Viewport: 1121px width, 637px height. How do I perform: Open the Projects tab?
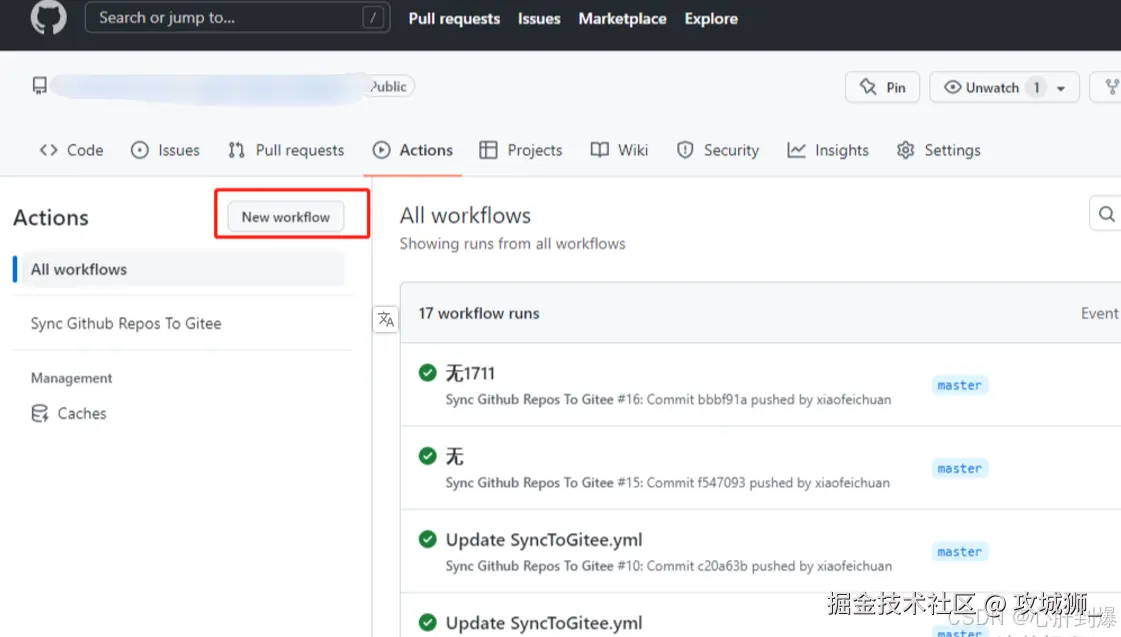tap(520, 150)
